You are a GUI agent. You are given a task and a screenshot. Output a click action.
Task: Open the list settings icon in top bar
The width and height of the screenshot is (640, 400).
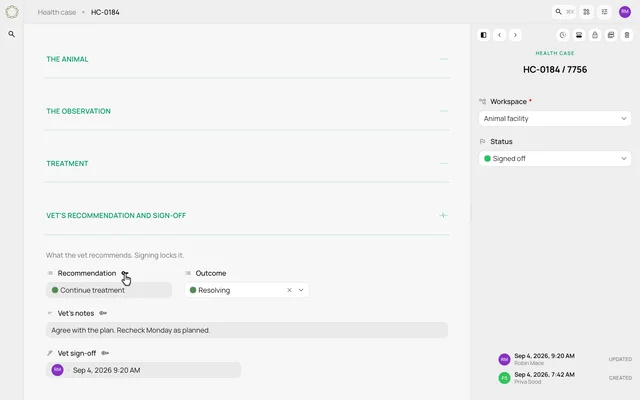604,12
